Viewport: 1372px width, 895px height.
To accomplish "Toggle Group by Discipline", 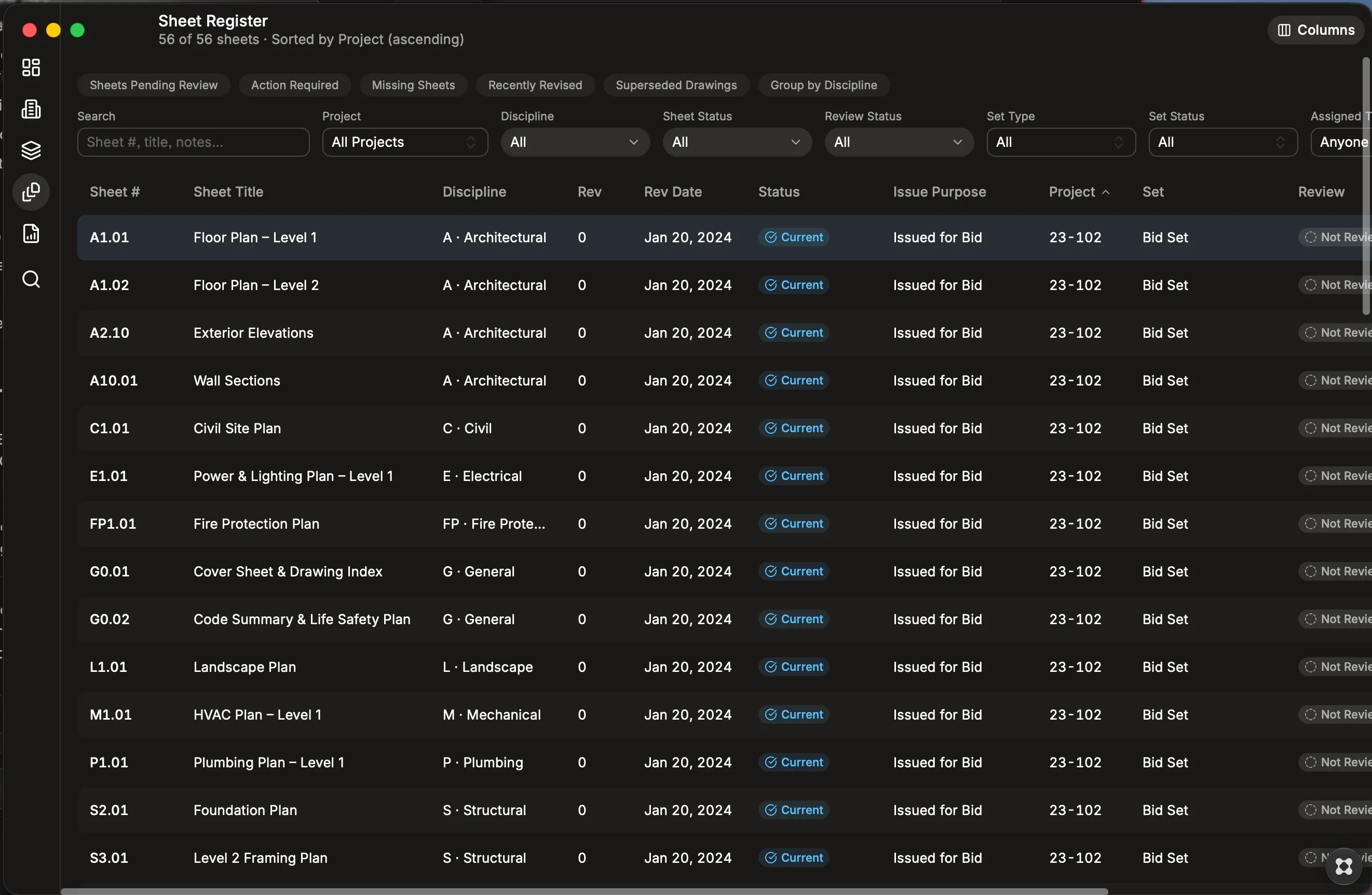I will click(x=824, y=85).
